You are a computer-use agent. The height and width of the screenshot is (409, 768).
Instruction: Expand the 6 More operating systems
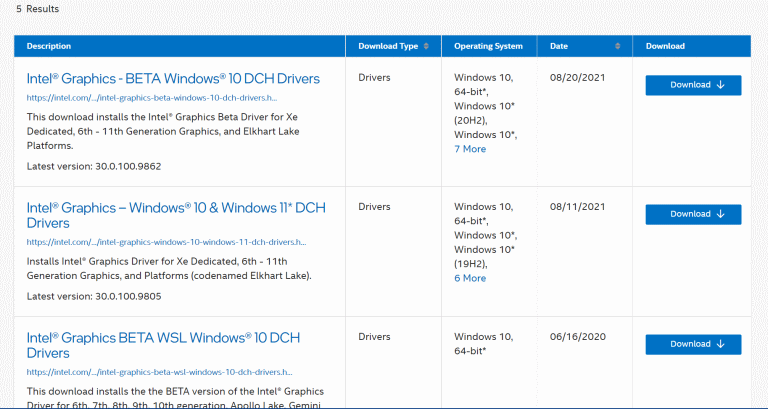(470, 278)
